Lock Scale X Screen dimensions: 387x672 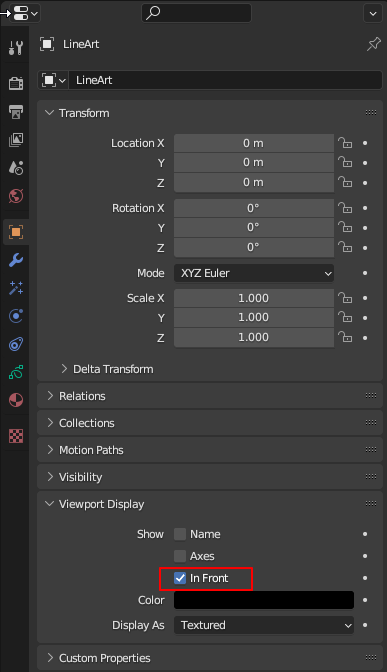(x=345, y=298)
